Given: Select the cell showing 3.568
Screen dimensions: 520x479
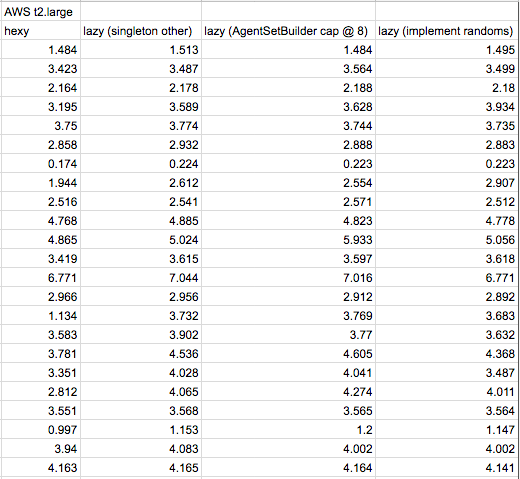Looking at the screenshot, I should pos(141,411).
